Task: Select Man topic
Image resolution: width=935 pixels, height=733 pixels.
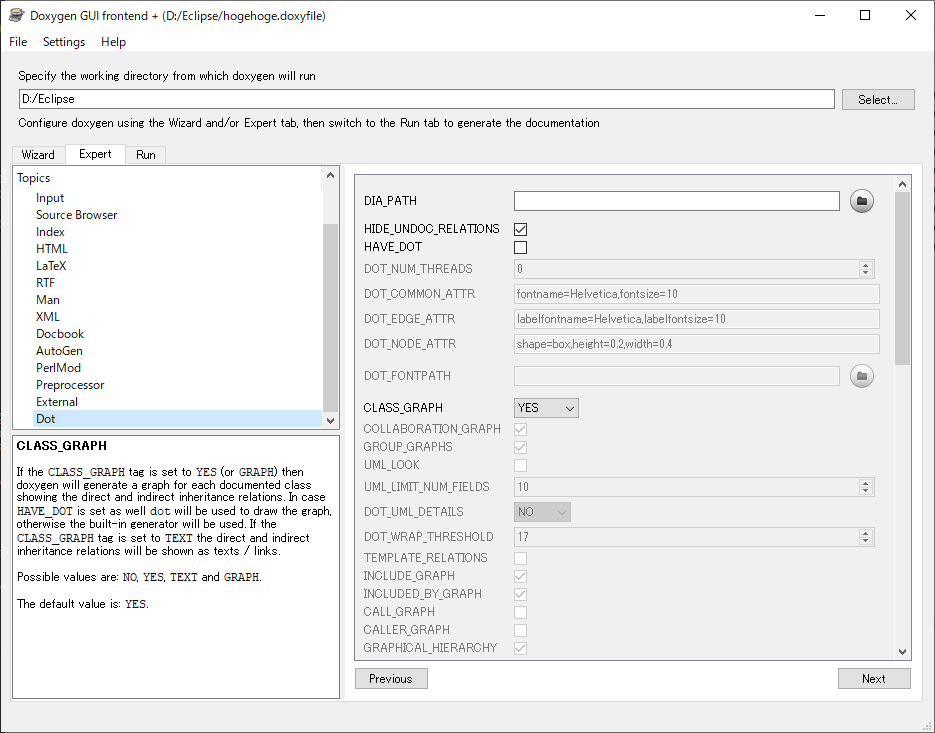Action: [48, 300]
